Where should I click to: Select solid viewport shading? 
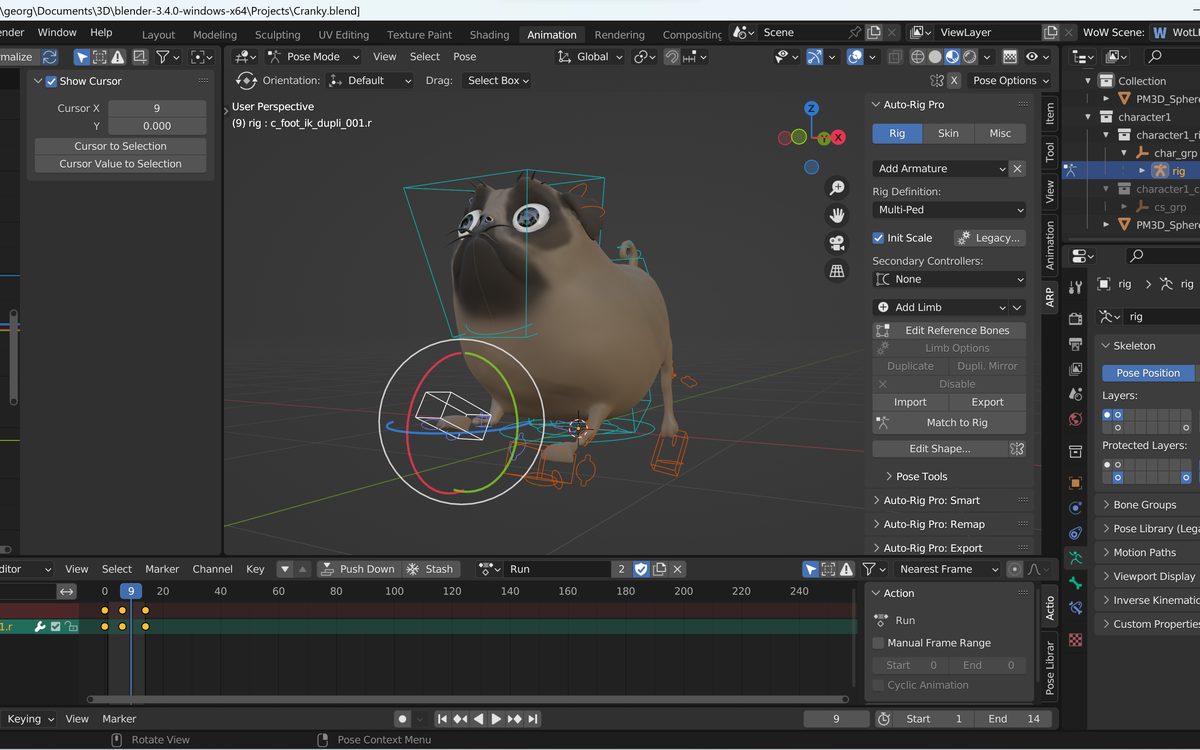click(935, 57)
